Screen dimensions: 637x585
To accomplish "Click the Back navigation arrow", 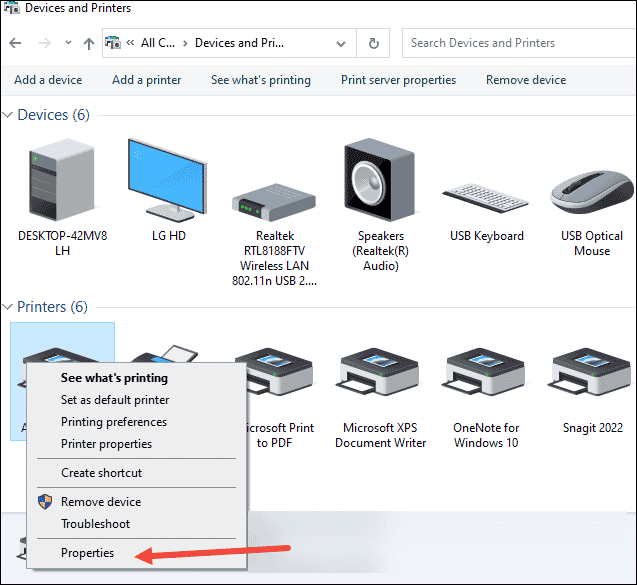I will tap(15, 43).
